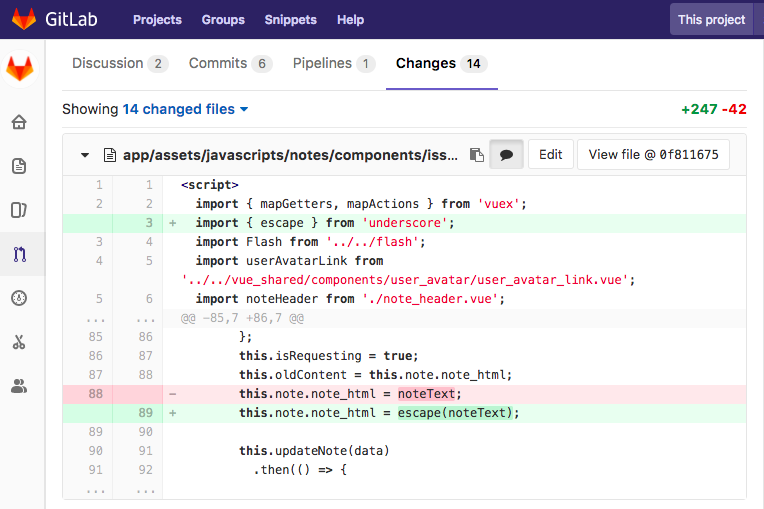Switch to the Discussion tab
764x509 pixels.
point(119,64)
